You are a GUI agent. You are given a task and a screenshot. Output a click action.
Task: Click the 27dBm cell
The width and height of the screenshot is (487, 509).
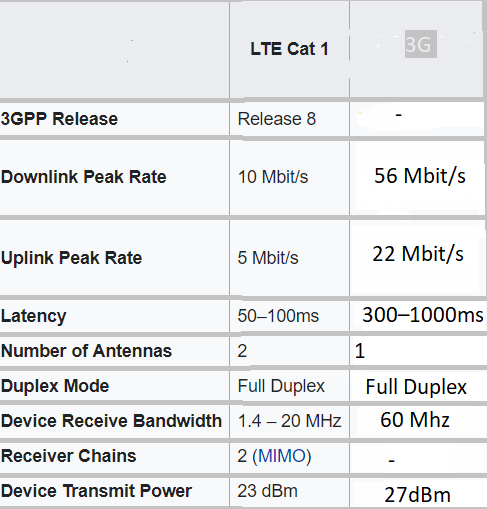coord(417,495)
